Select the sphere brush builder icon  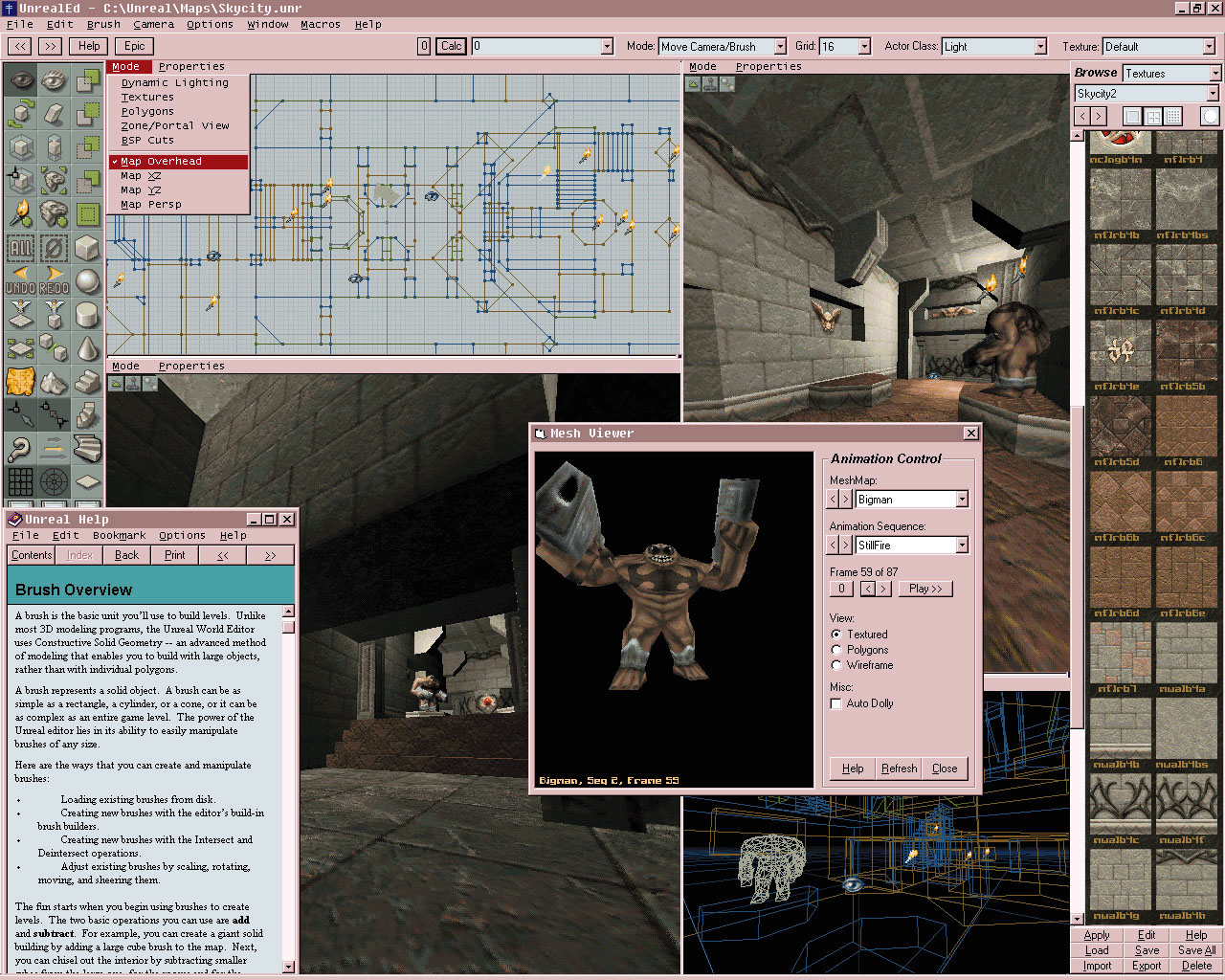(87, 280)
